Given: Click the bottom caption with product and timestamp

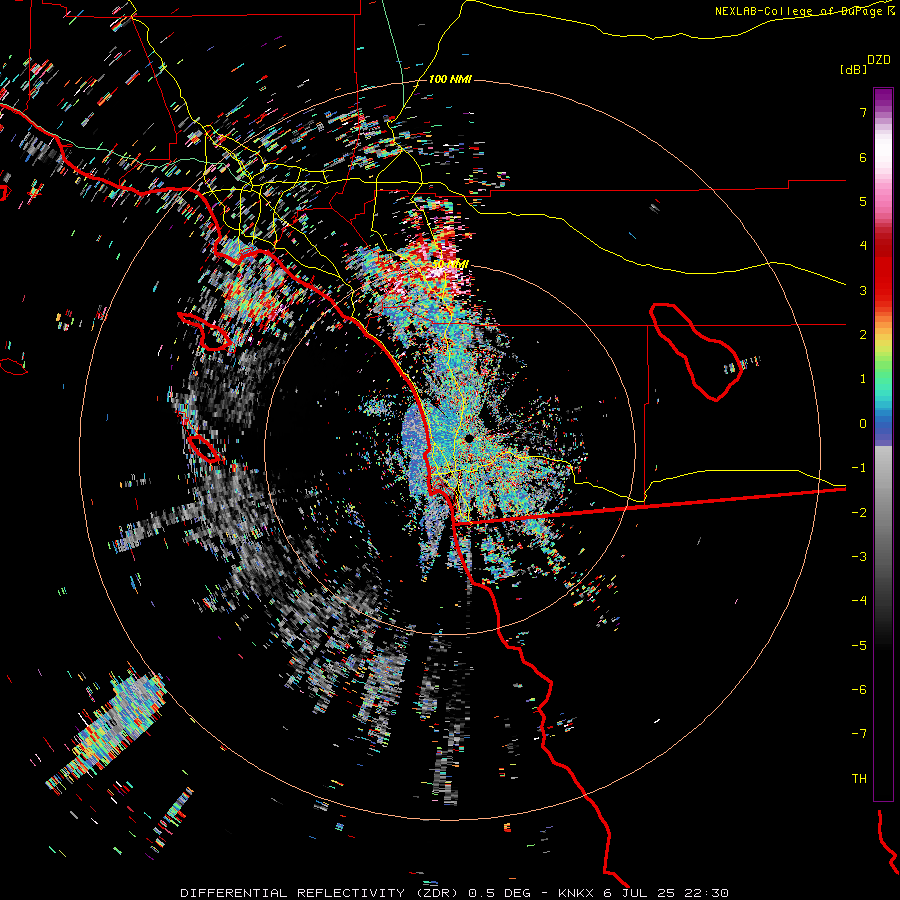Looking at the screenshot, I should (455, 893).
